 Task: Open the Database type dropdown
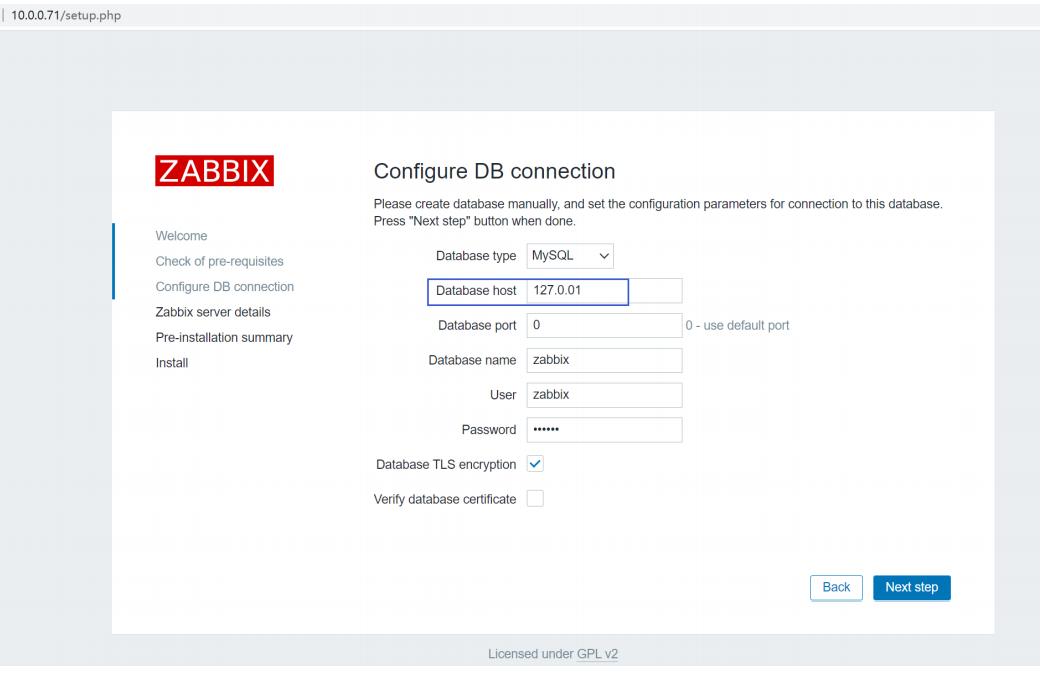pyautogui.click(x=570, y=256)
